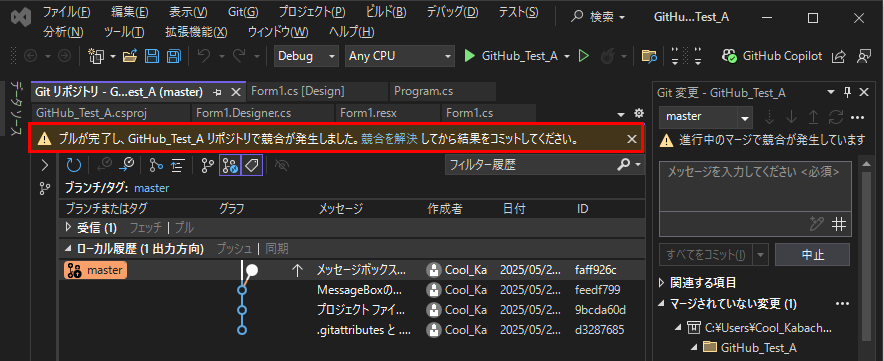Click the refresh icon in Git repository toolbar
The image size is (884, 361).
74,165
